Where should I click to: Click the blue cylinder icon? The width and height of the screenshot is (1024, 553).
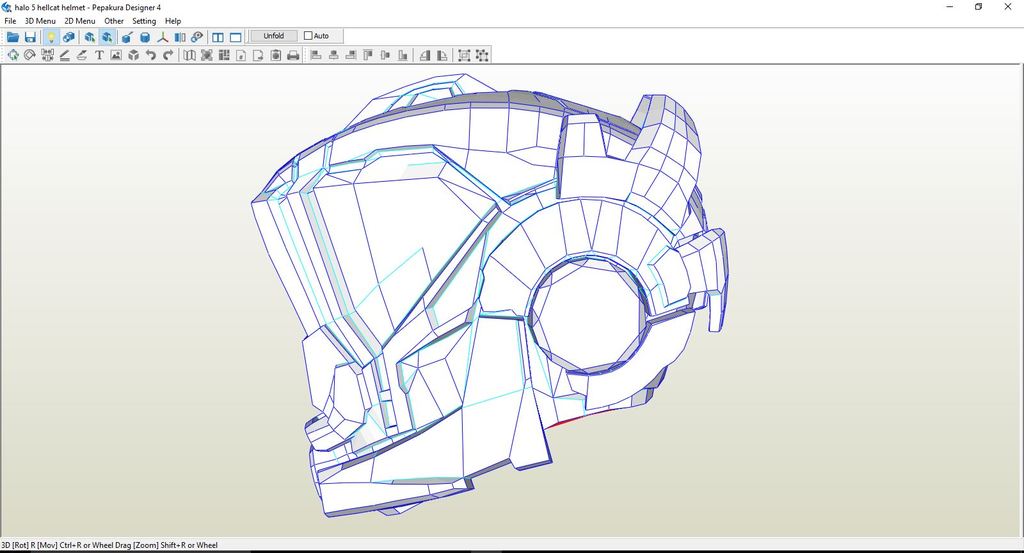coord(145,37)
